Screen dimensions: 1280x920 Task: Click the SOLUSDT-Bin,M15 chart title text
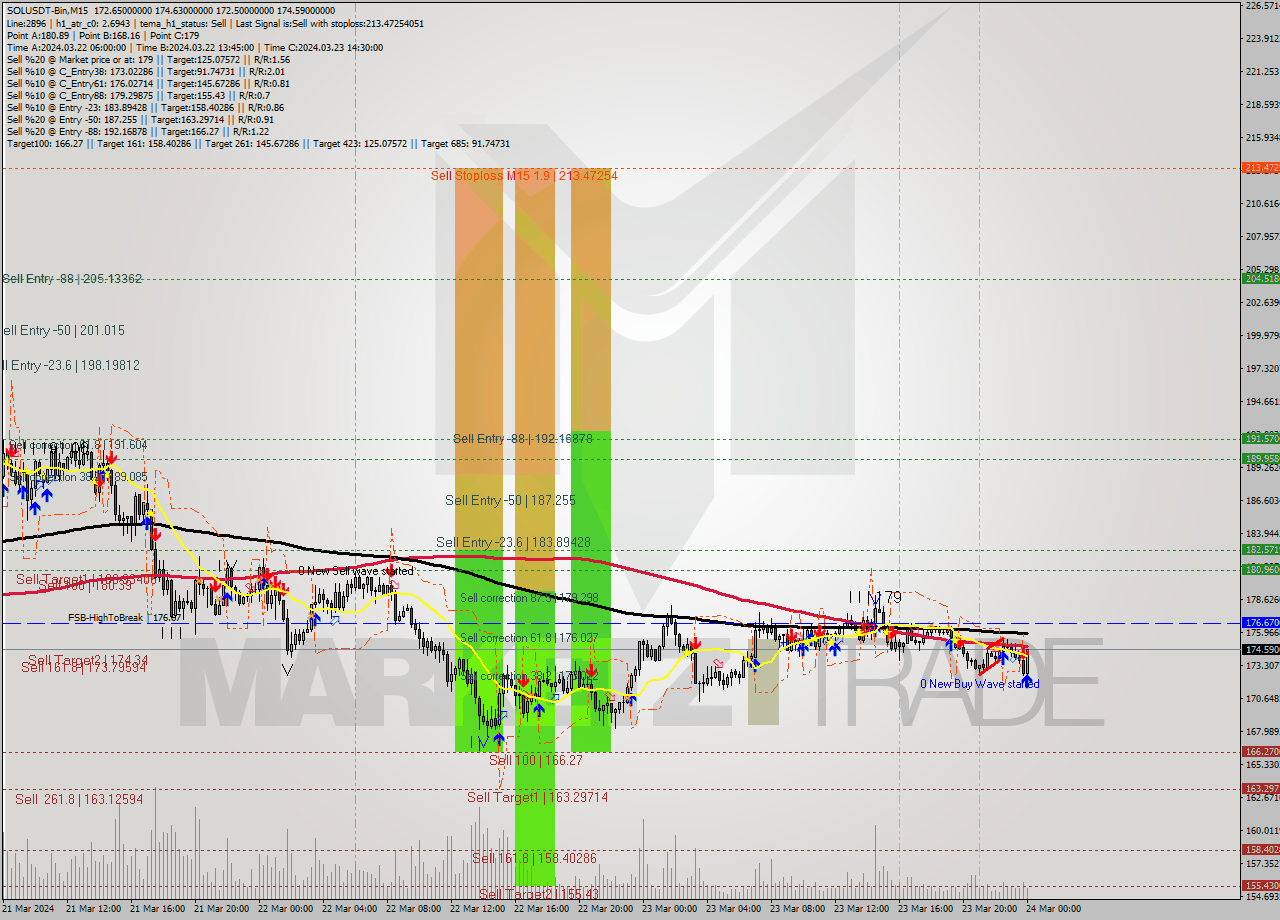pos(47,9)
